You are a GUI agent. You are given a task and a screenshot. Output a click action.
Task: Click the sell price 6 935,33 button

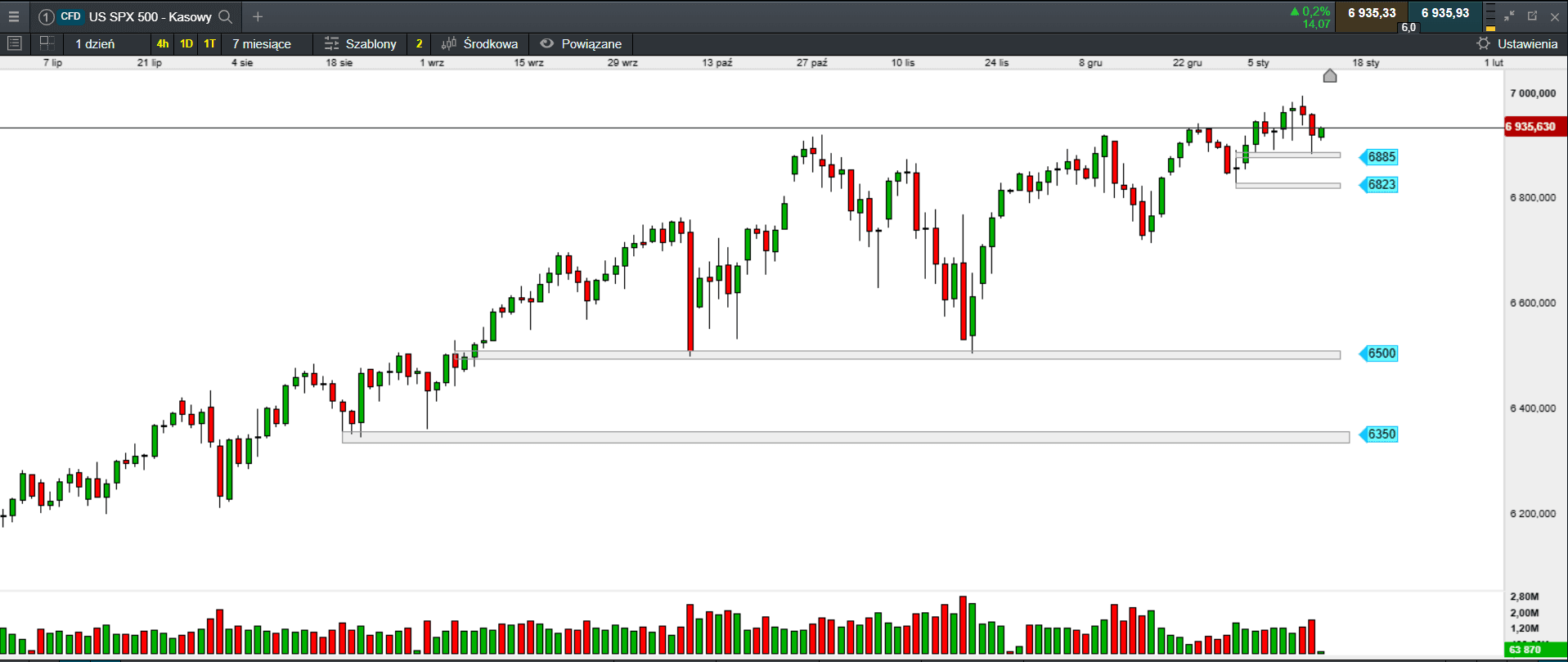coord(1372,13)
